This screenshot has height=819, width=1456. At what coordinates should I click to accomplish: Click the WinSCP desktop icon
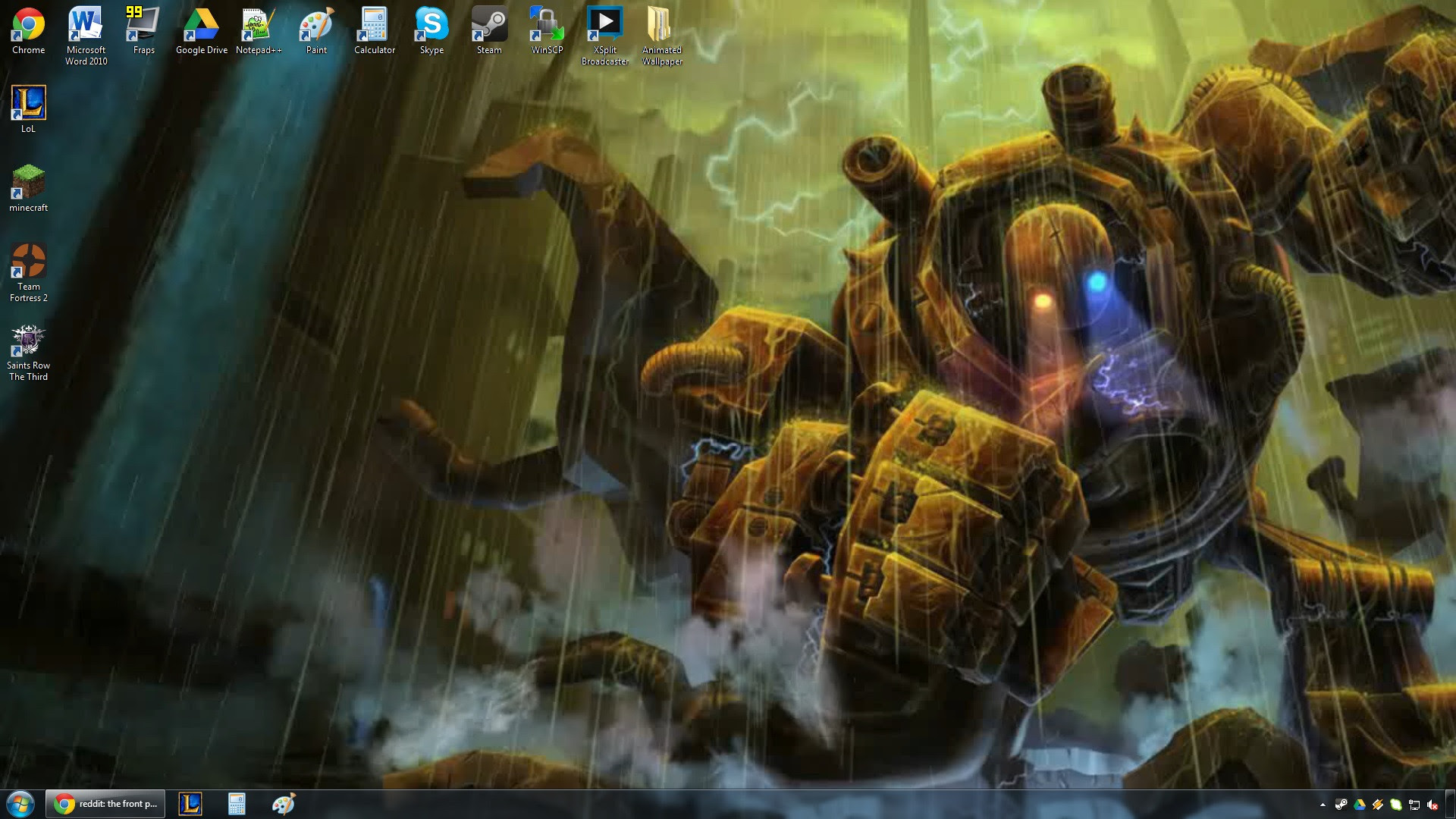pos(547,31)
